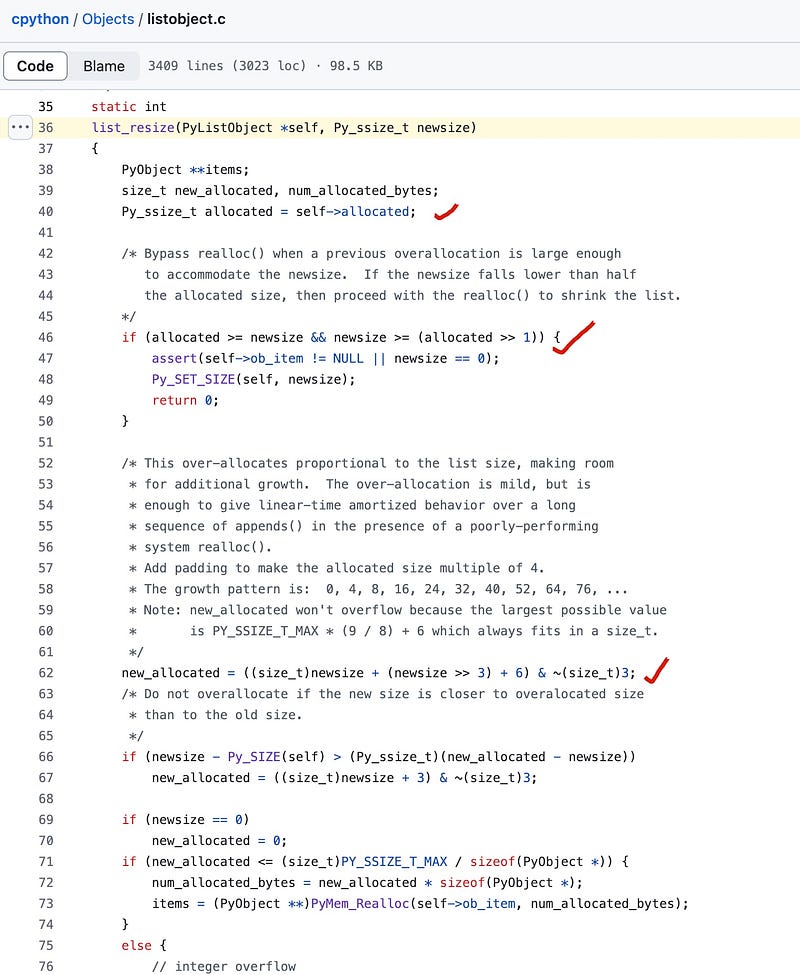Select line number 62 in gutter
Viewport: 800px width, 975px height.
click(x=46, y=673)
